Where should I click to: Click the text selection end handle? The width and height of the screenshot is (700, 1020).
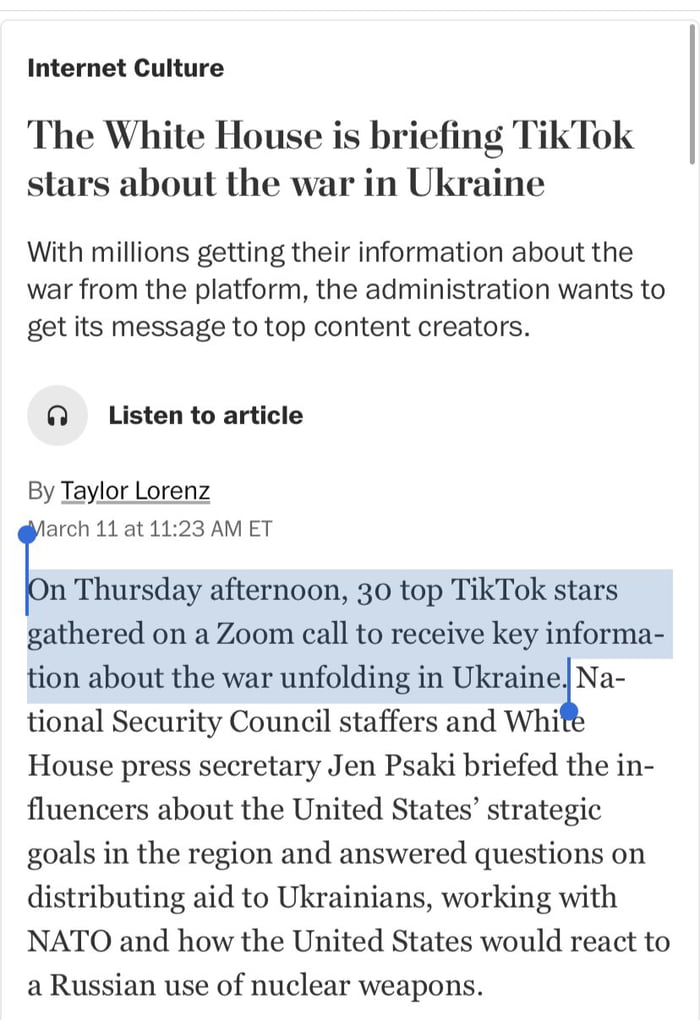(x=569, y=710)
